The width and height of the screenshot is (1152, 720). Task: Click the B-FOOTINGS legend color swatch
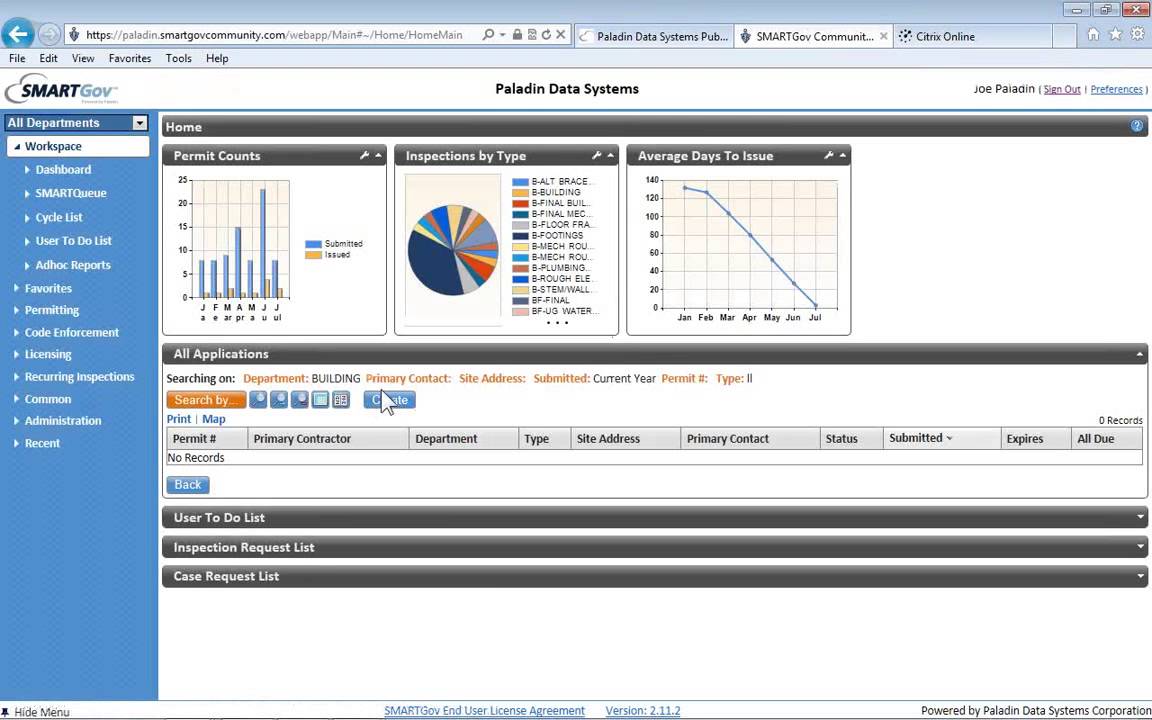coord(521,236)
